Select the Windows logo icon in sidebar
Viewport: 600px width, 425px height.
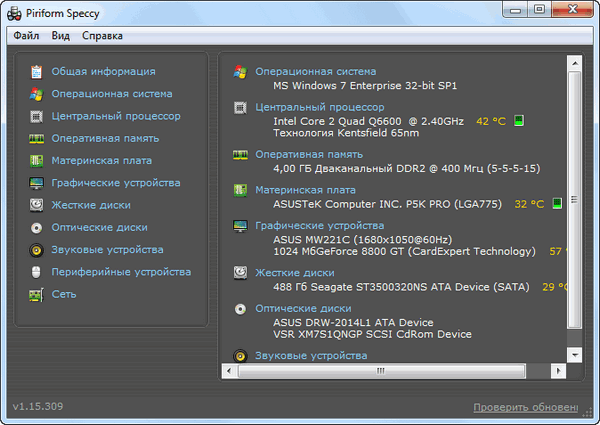[x=36, y=94]
